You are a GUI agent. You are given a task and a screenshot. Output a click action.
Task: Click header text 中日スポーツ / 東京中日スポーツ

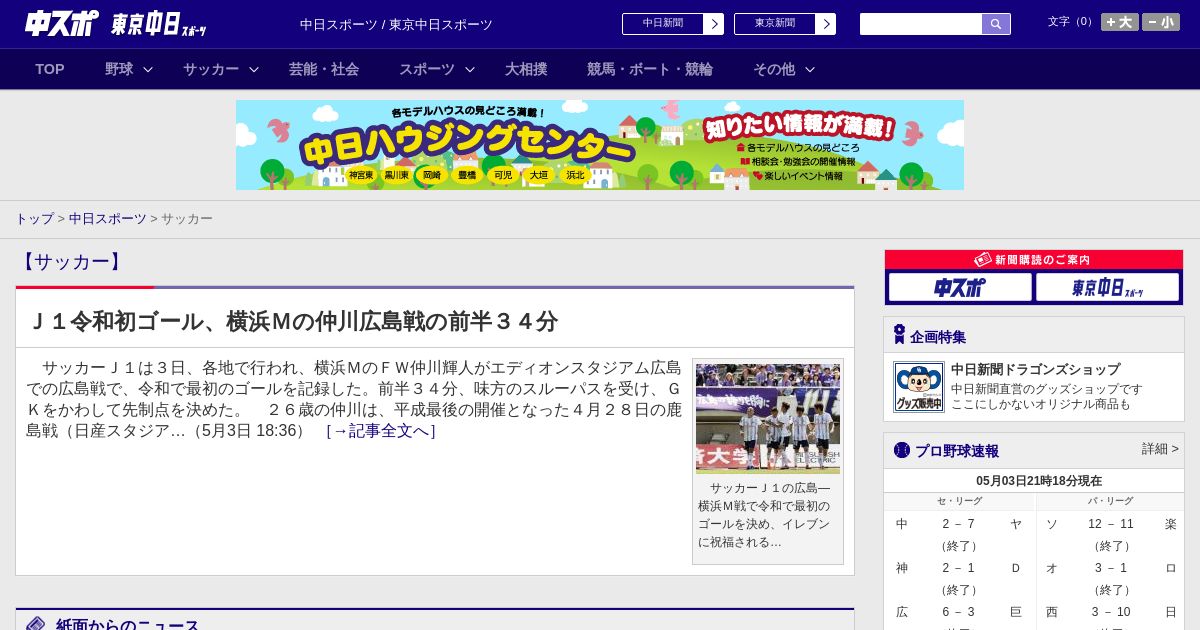396,24
